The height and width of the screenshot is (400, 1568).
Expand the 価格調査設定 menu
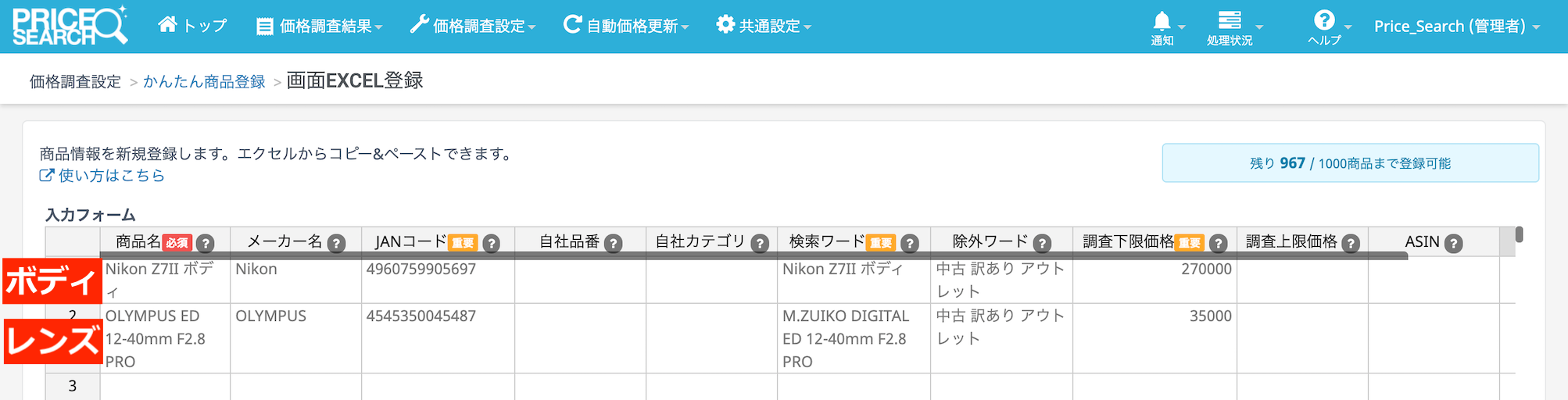pos(473,27)
